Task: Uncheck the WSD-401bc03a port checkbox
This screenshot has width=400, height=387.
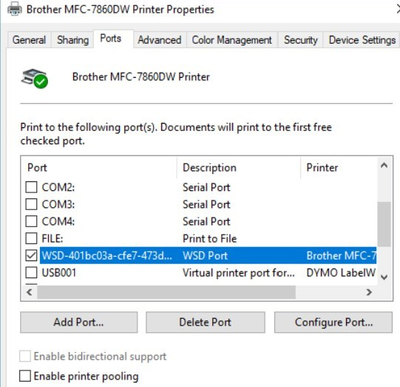Action: (31, 256)
